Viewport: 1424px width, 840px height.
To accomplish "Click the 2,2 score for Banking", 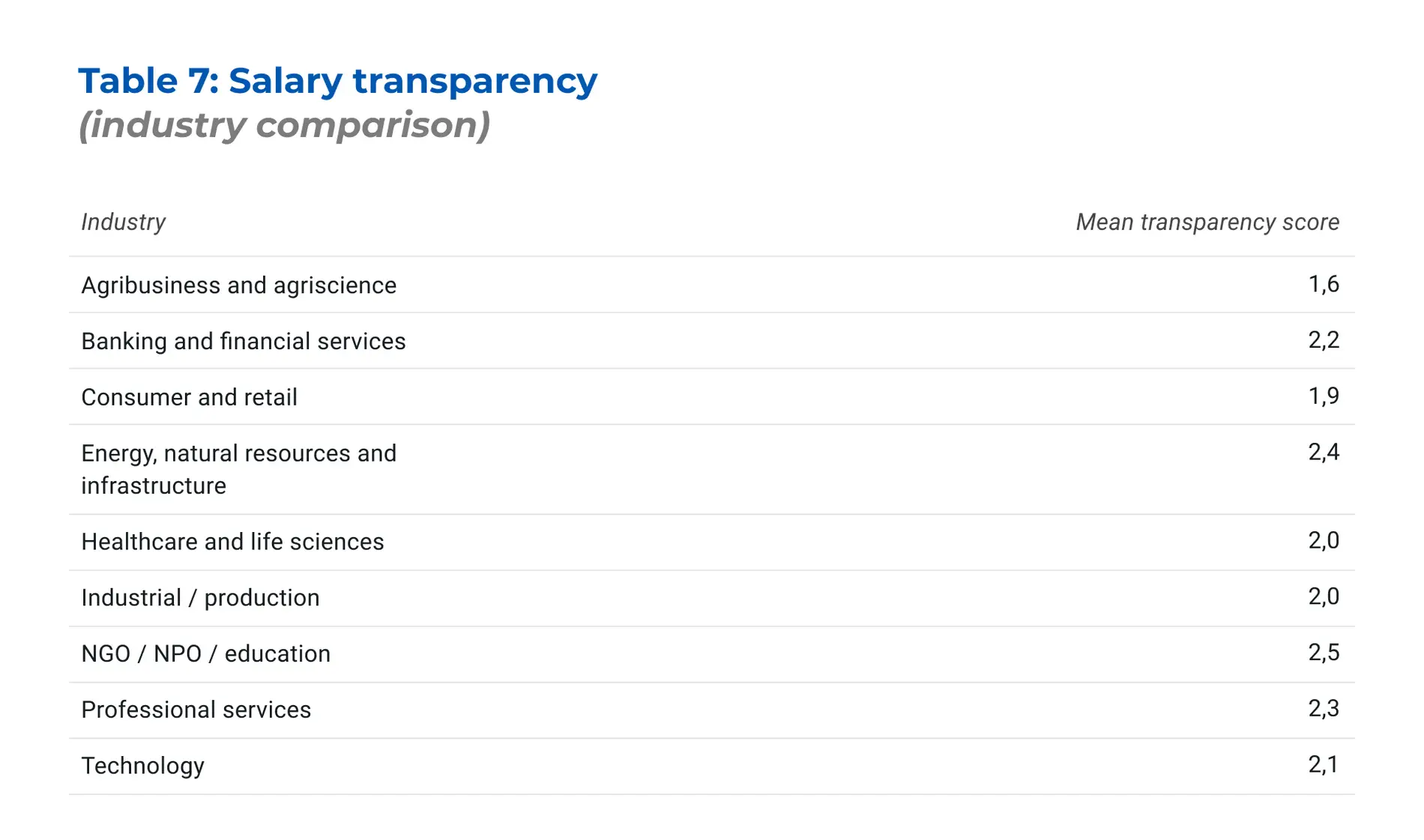I will 1324,340.
